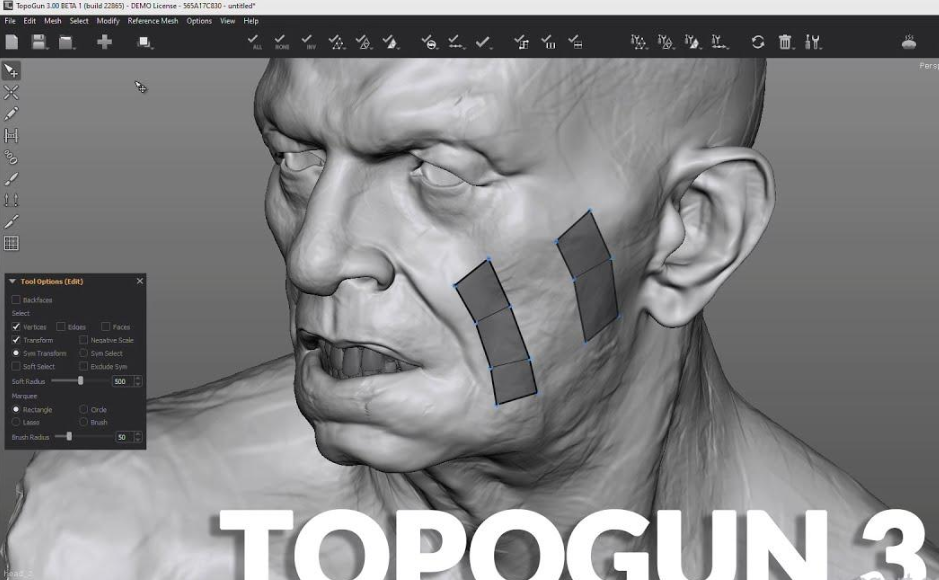Open the Reference Mesh menu
939x580 pixels.
(152, 21)
